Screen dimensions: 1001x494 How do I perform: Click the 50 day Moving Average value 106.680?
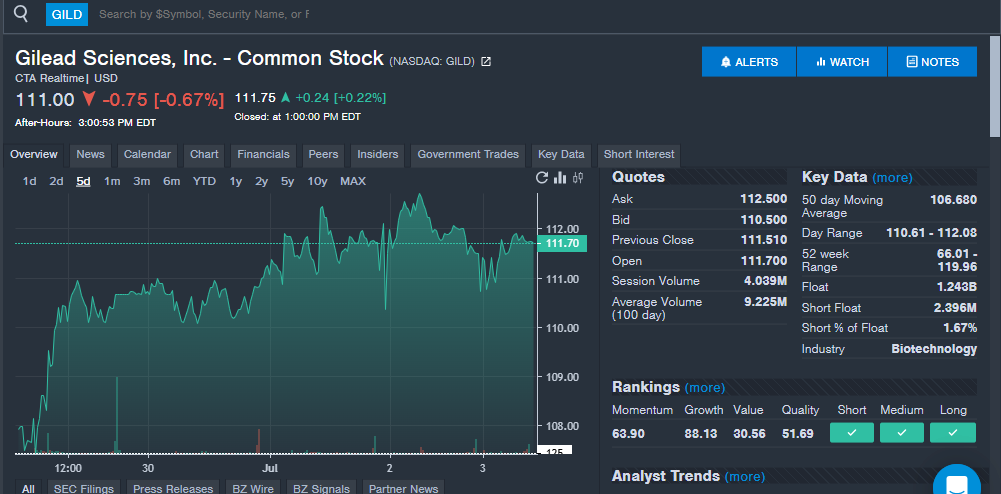953,200
